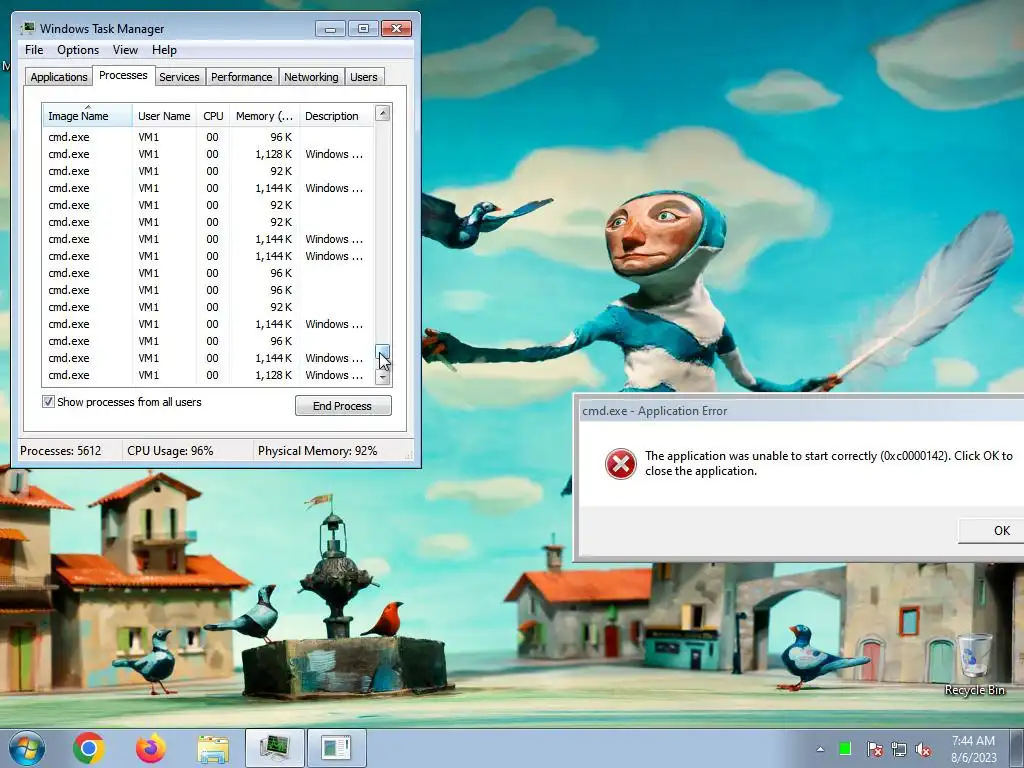Show hidden tray icons arrow

[x=820, y=749]
